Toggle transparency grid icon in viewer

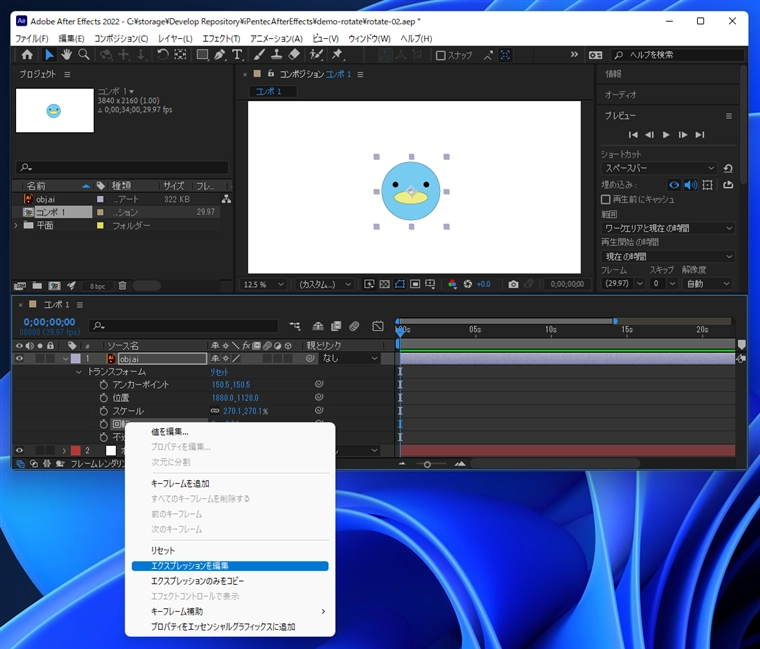click(384, 284)
